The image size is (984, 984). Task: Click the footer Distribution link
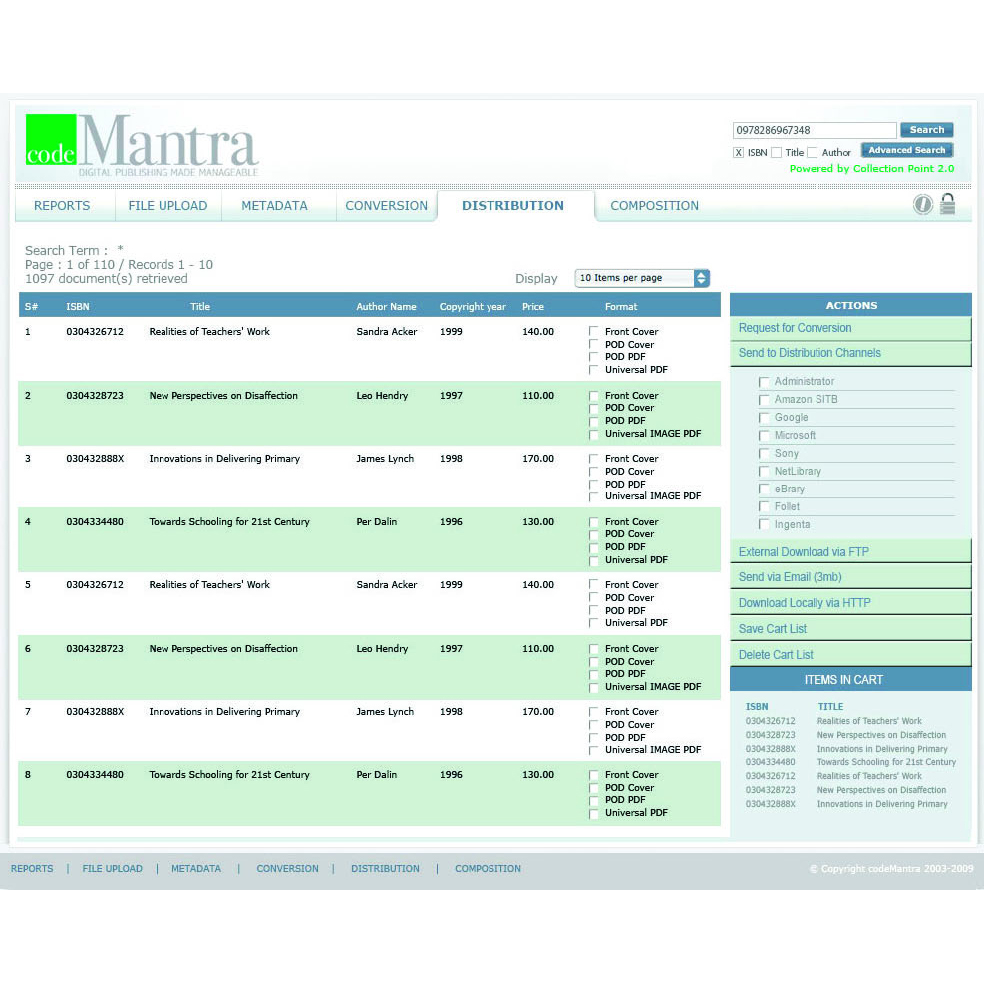point(385,869)
